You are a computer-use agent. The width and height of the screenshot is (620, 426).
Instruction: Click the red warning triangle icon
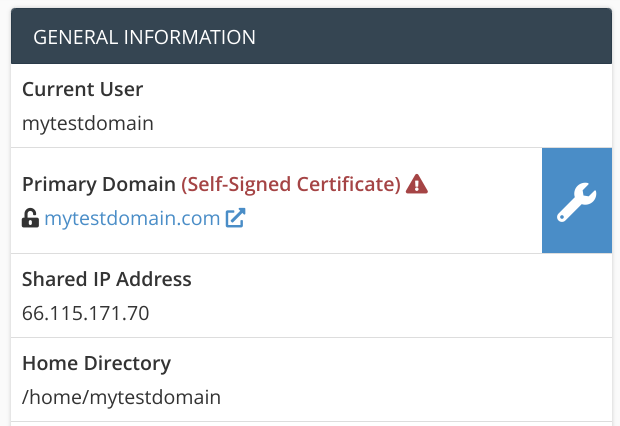click(x=417, y=184)
